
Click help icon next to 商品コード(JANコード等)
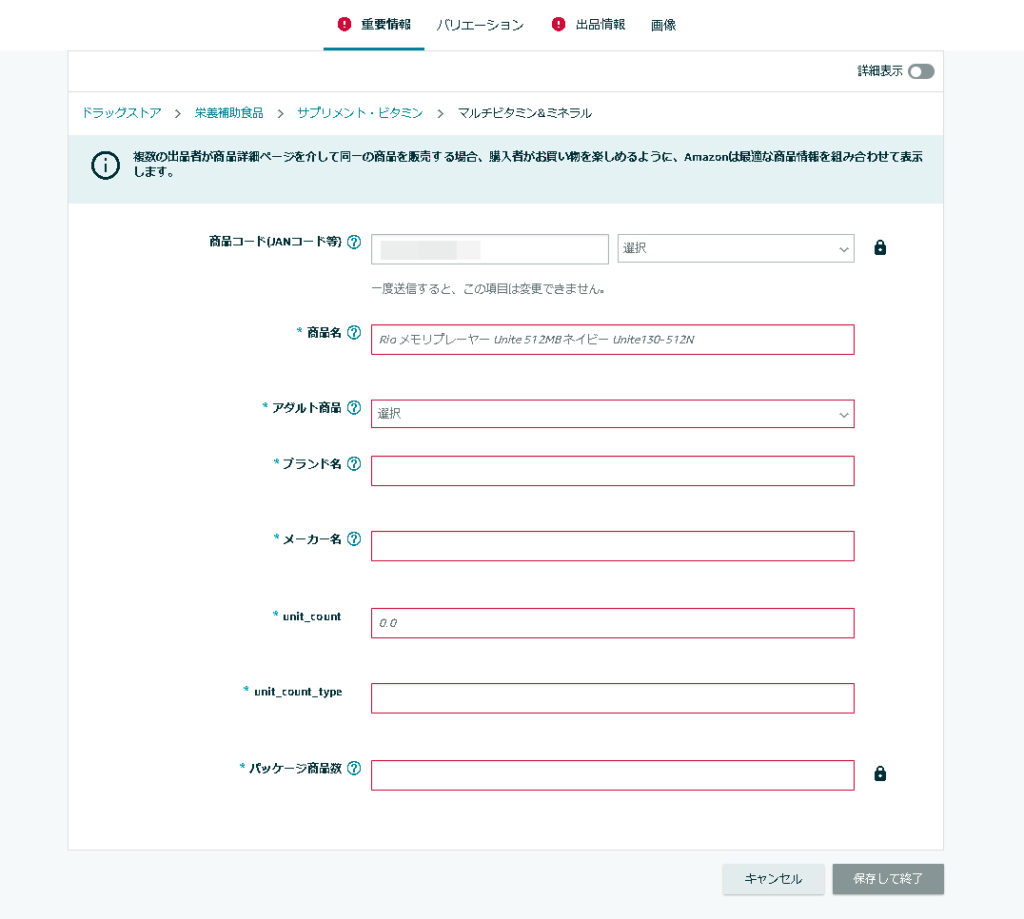click(x=353, y=242)
